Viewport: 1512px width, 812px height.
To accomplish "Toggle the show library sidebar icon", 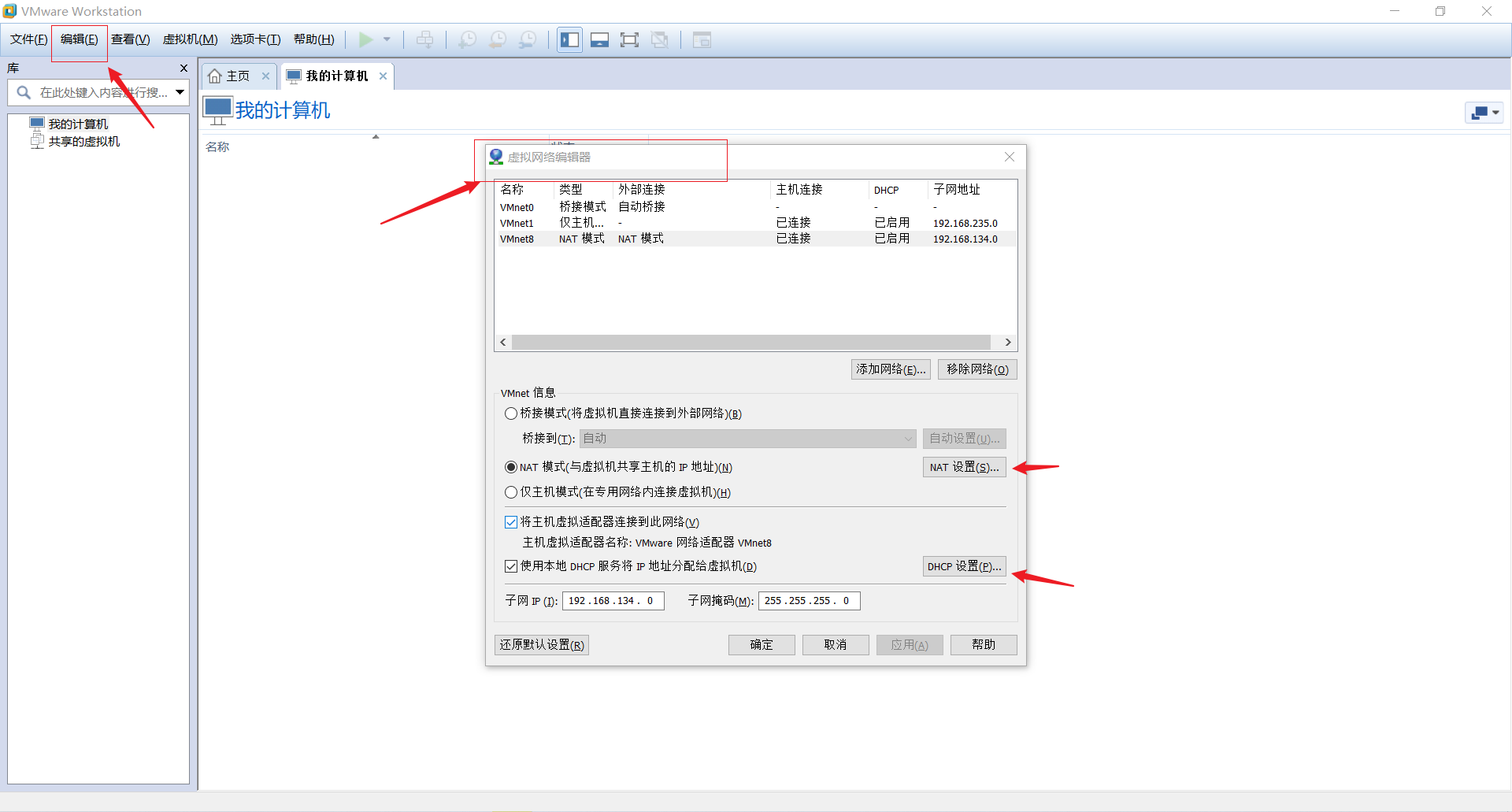I will 569,39.
